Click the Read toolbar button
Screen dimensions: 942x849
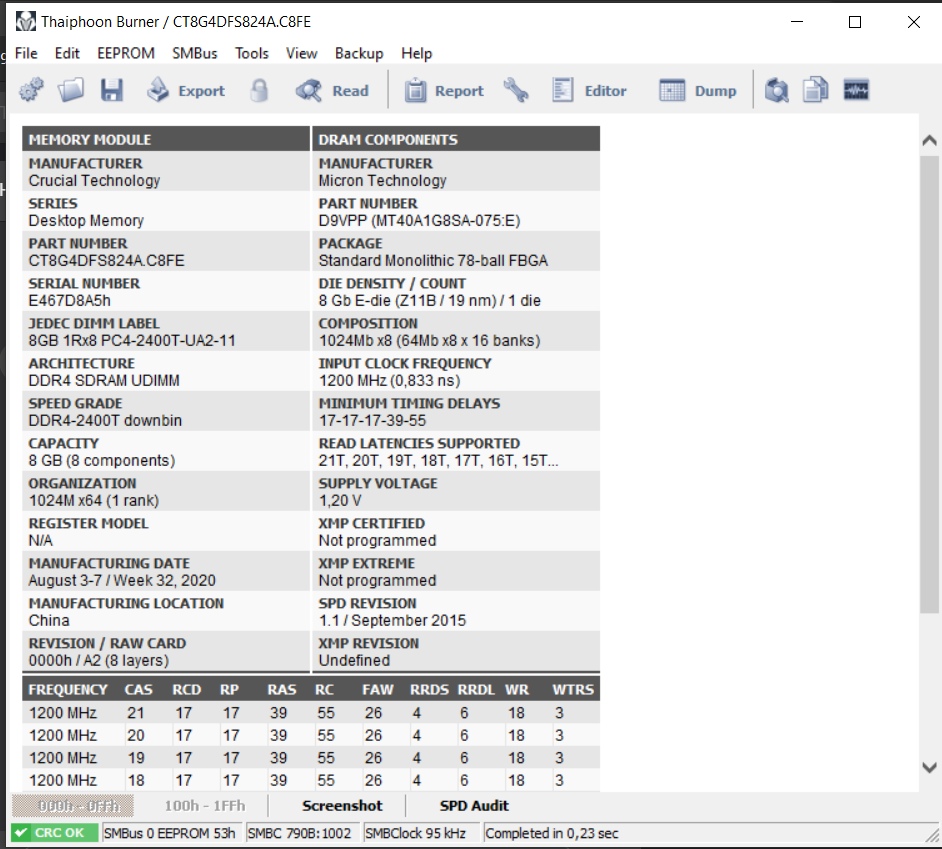pyautogui.click(x=332, y=91)
